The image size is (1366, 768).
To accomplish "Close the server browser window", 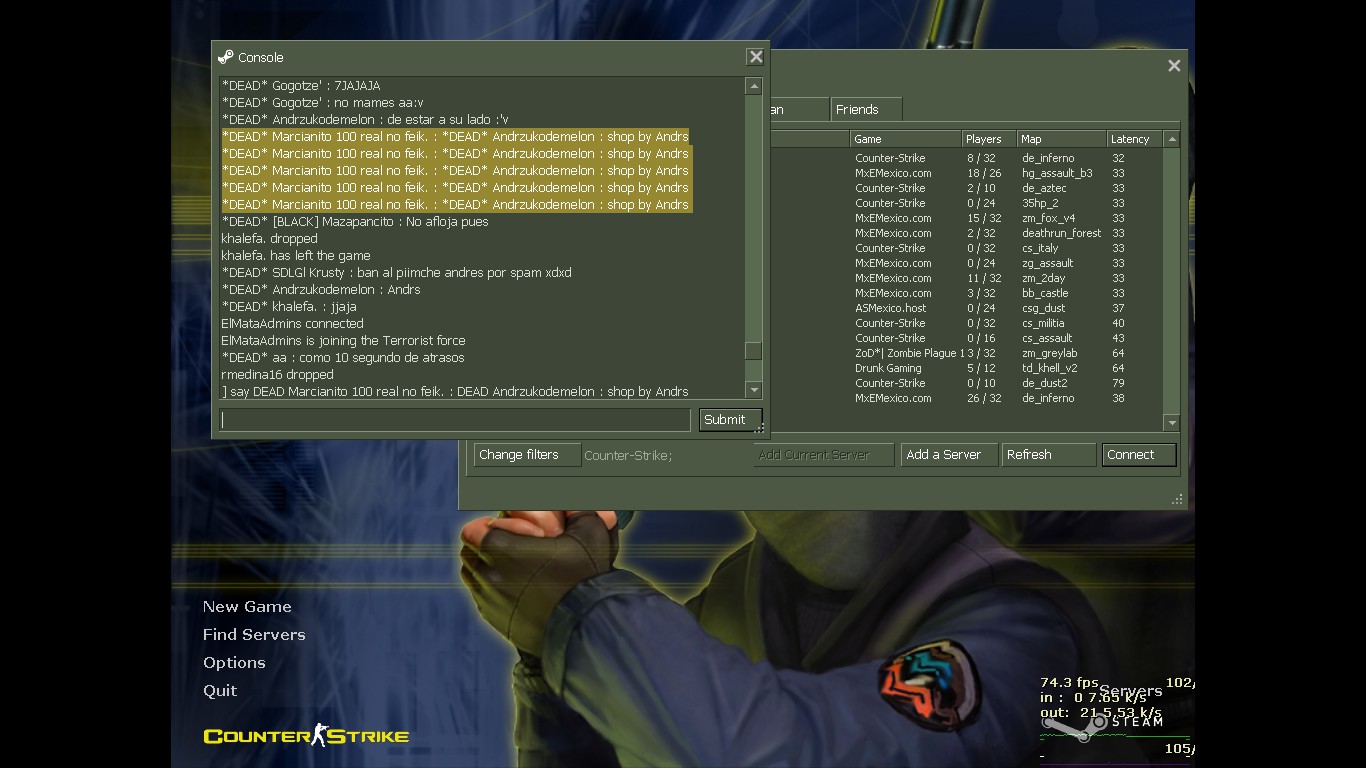I will click(x=1174, y=66).
